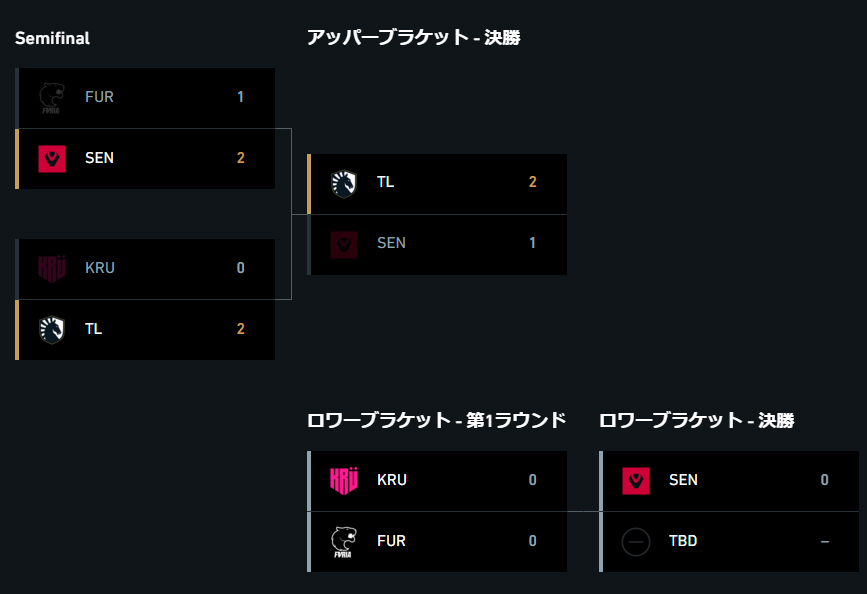Click the TBD placeholder circle icon
867x594 pixels.
tap(636, 541)
